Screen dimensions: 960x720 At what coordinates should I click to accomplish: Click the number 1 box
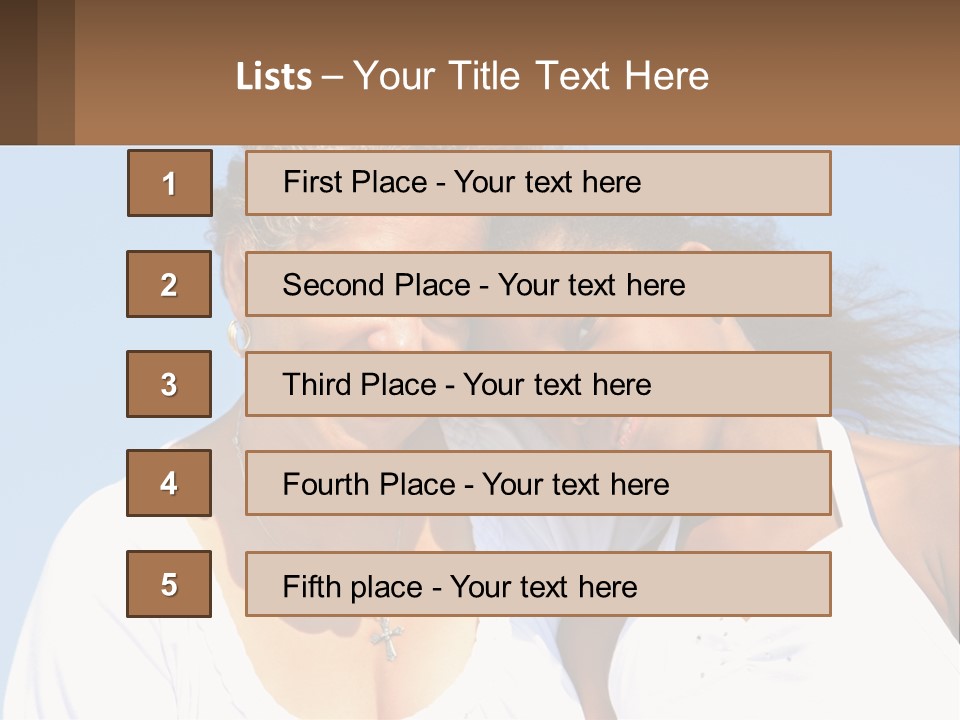[x=169, y=183]
